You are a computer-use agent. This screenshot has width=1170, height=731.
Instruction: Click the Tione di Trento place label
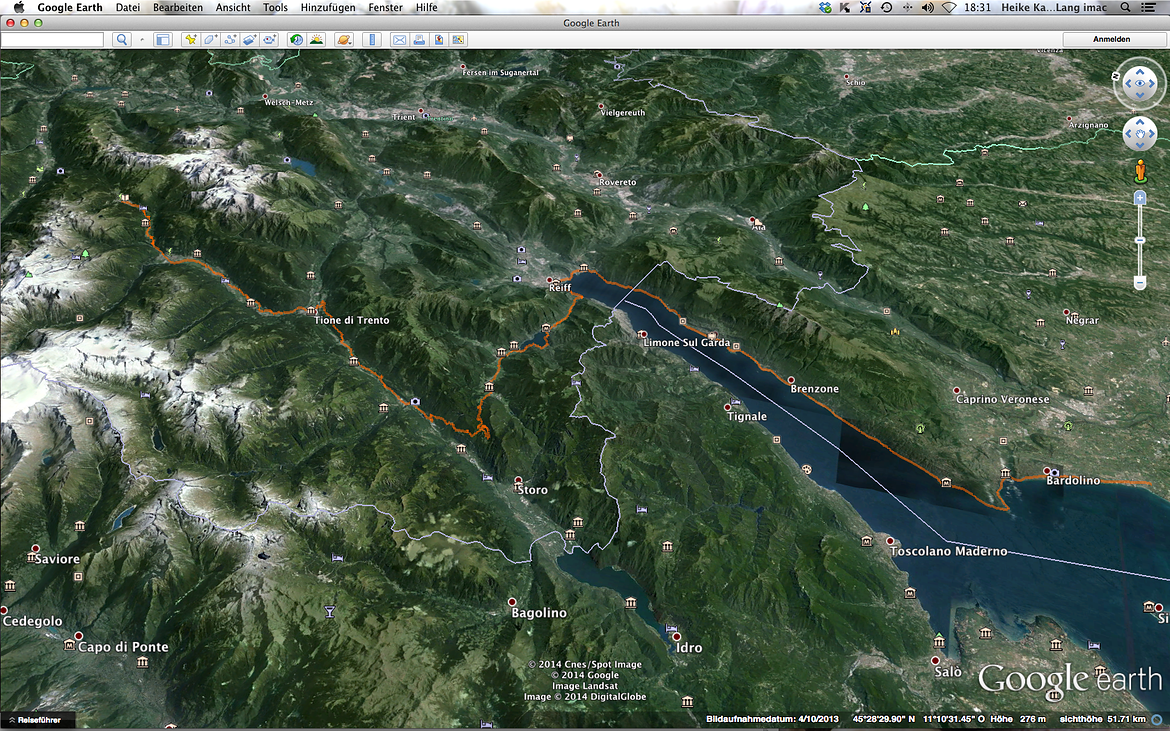[351, 320]
